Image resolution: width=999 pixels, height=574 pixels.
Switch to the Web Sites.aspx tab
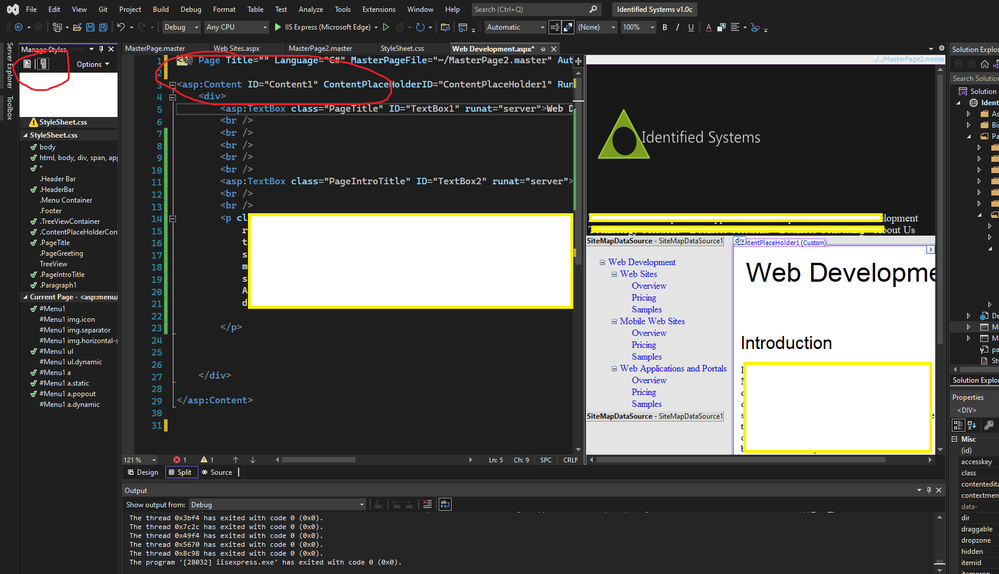pyautogui.click(x=236, y=48)
